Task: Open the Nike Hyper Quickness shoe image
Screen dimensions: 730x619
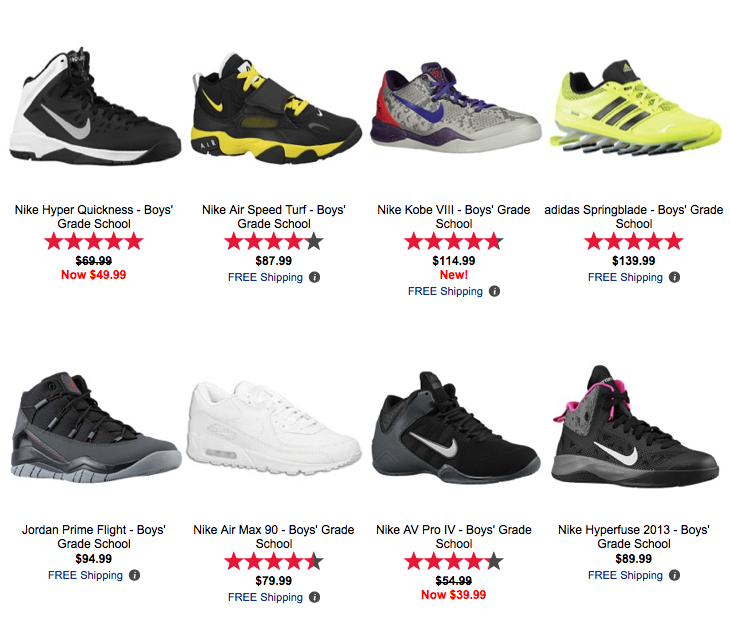Action: [x=95, y=106]
